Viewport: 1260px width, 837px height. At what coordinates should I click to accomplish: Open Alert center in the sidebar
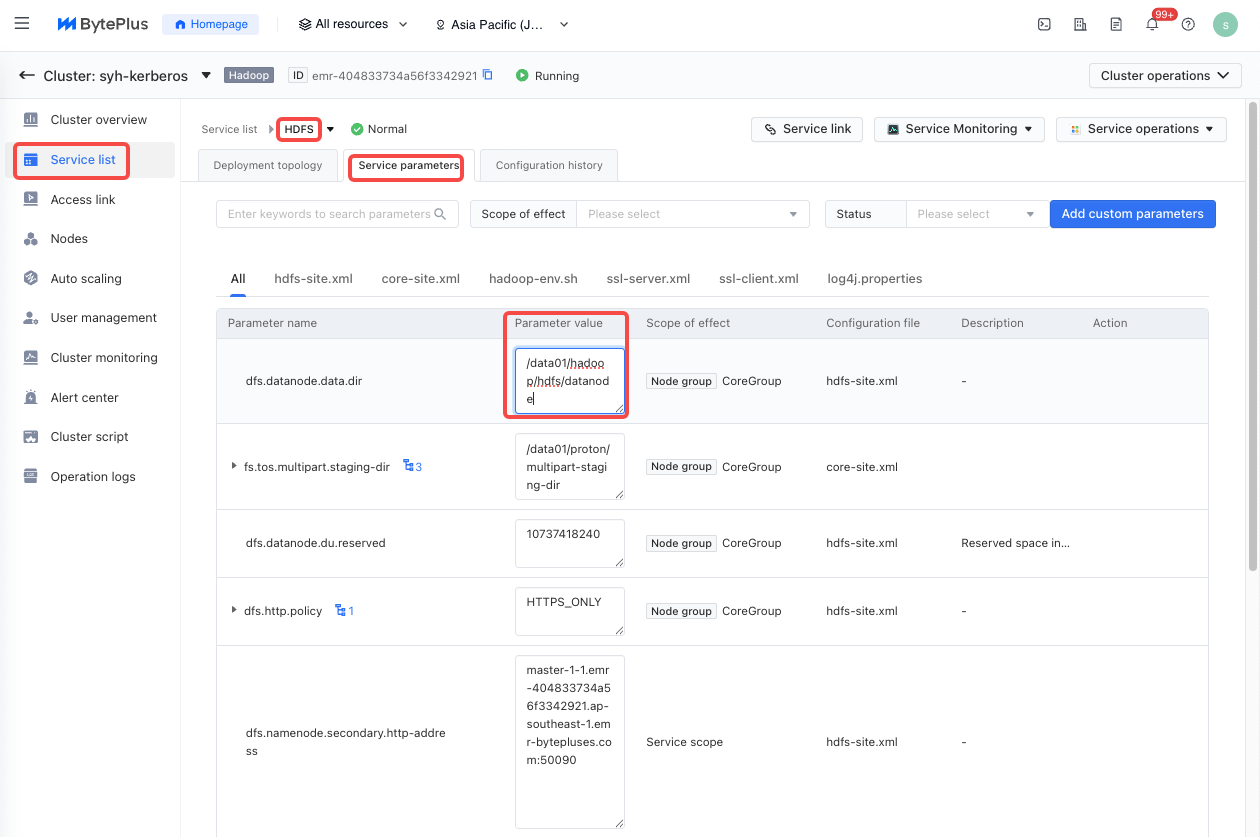point(84,398)
